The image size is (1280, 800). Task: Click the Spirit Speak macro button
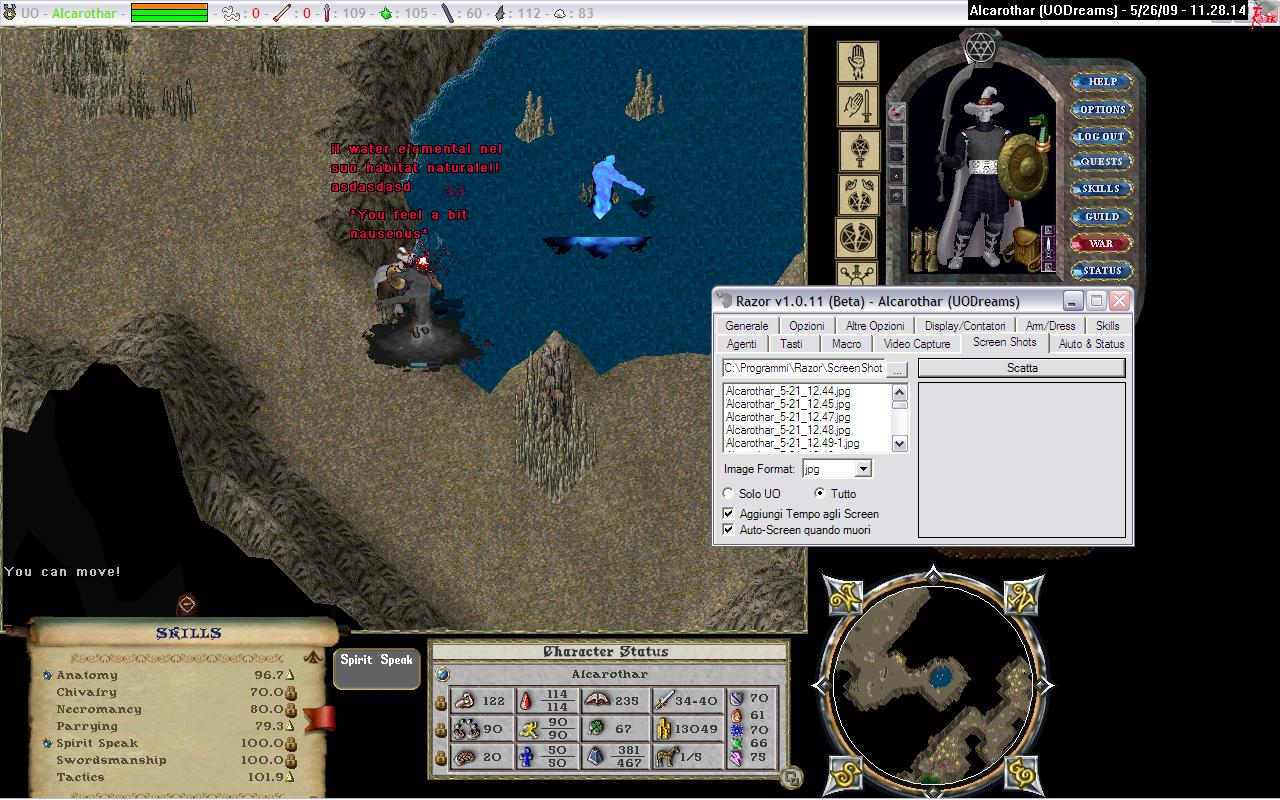pos(376,668)
